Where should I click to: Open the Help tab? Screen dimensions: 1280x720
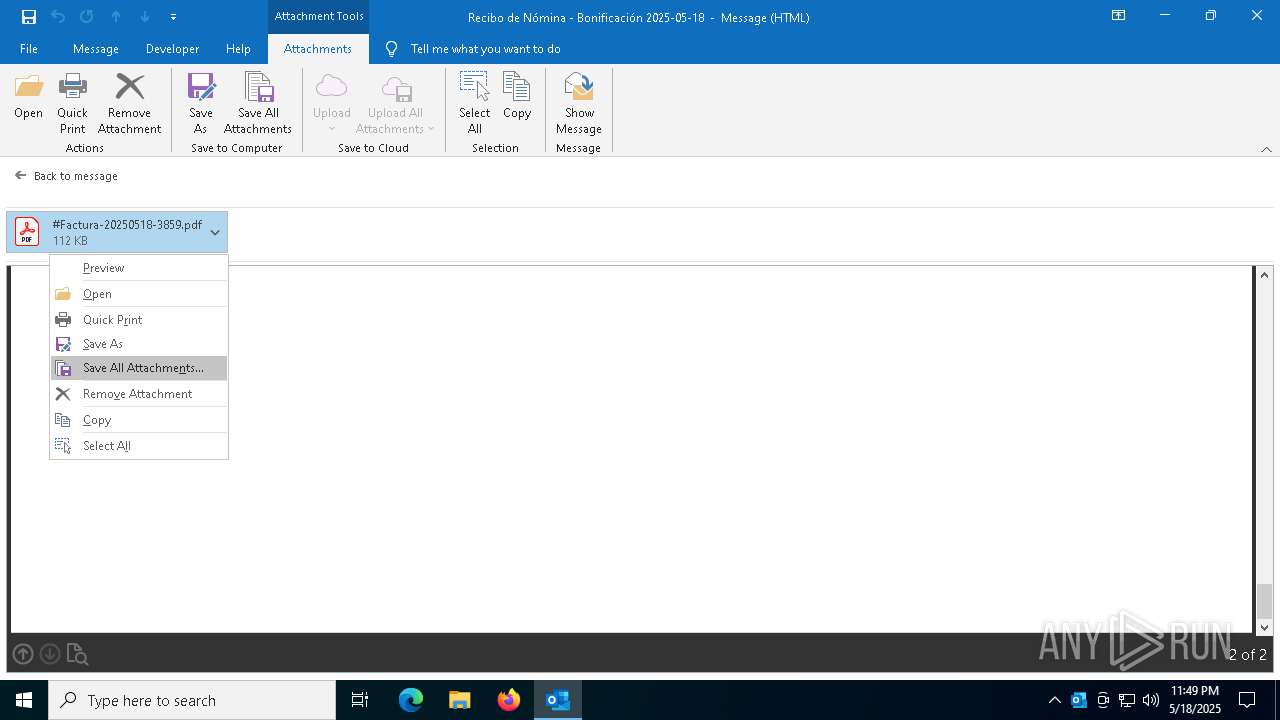click(238, 49)
